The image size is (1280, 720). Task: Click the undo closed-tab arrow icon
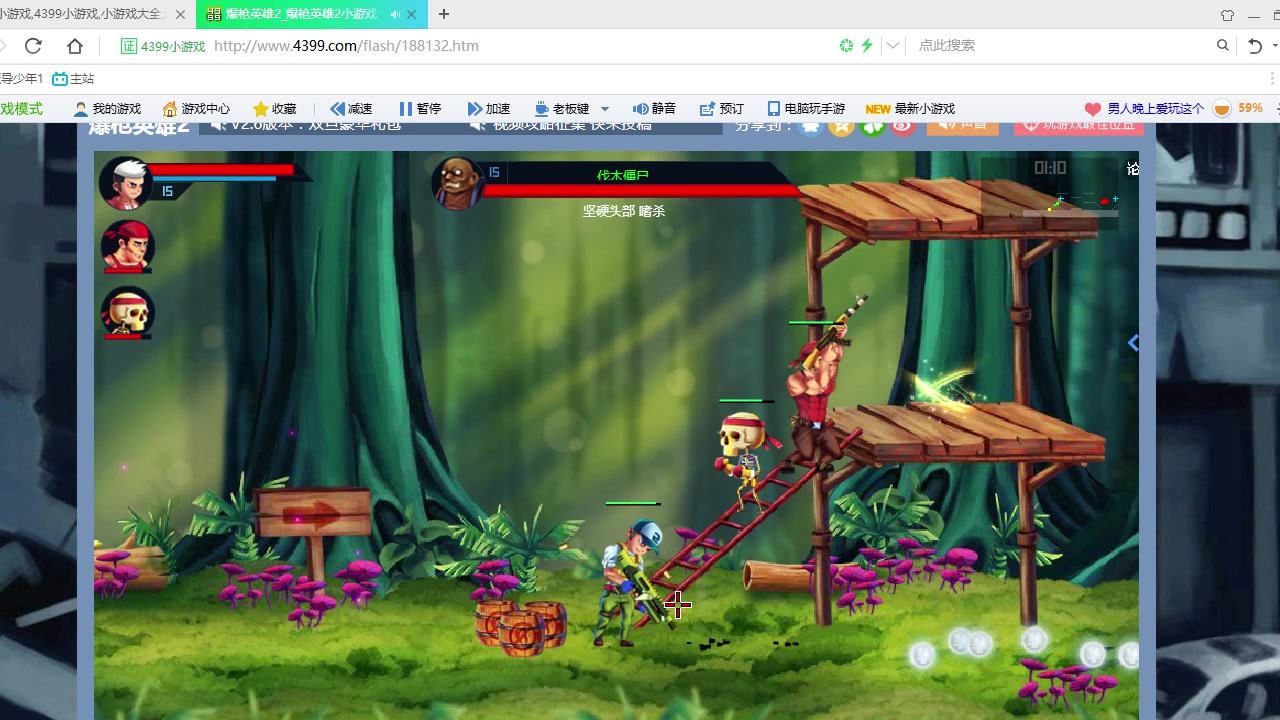click(x=1255, y=46)
